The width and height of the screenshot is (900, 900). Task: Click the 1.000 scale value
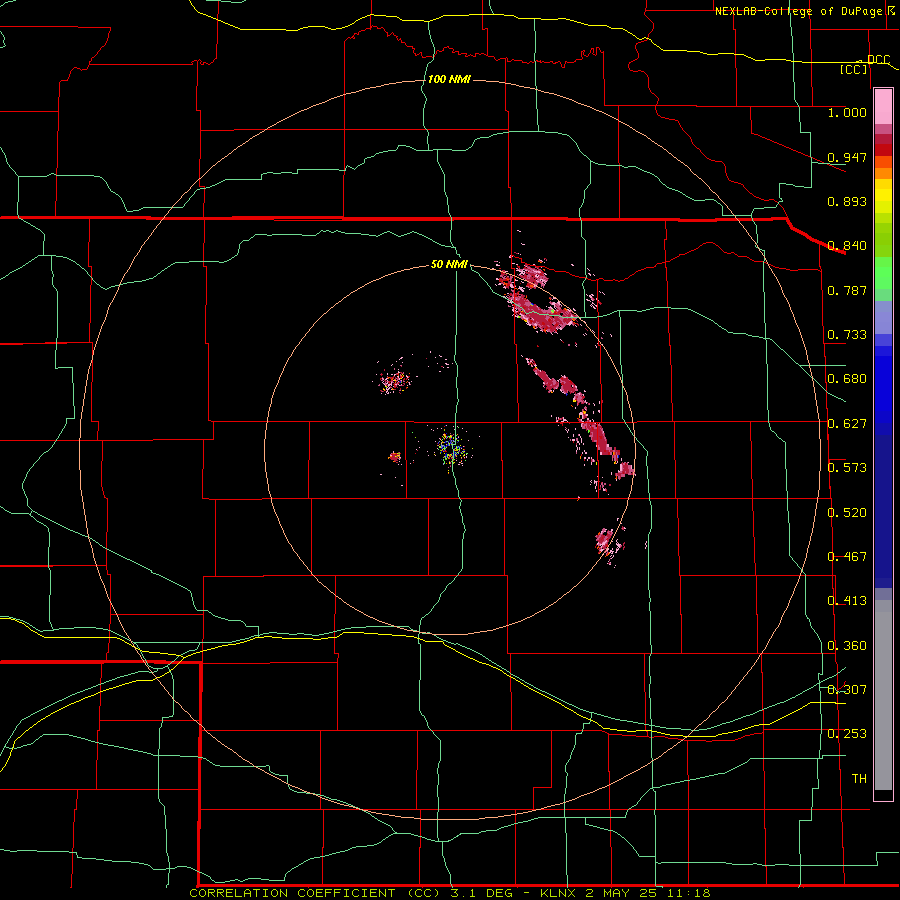(x=847, y=112)
